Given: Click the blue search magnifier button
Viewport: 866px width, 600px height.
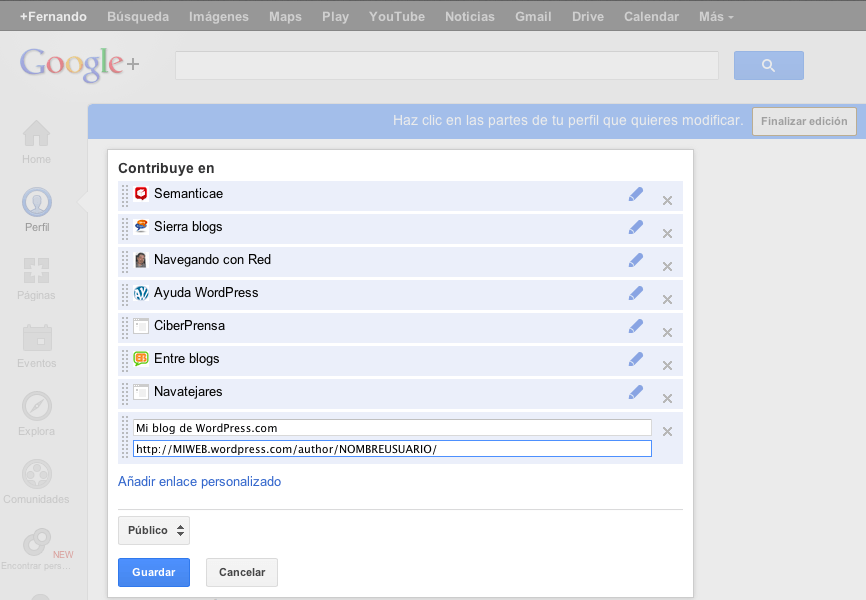Looking at the screenshot, I should (768, 66).
